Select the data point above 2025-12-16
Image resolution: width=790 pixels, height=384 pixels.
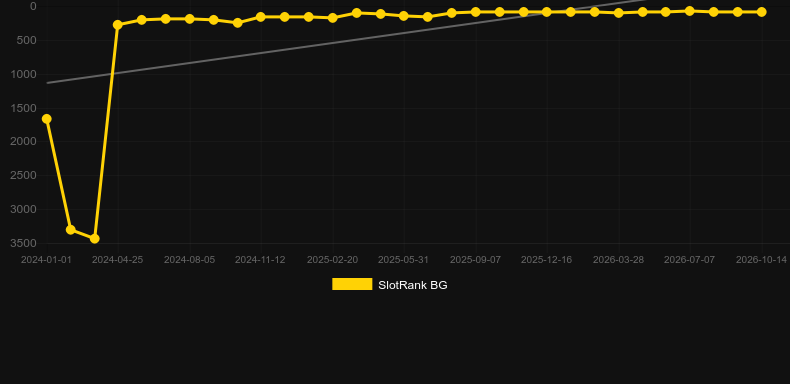[546, 12]
